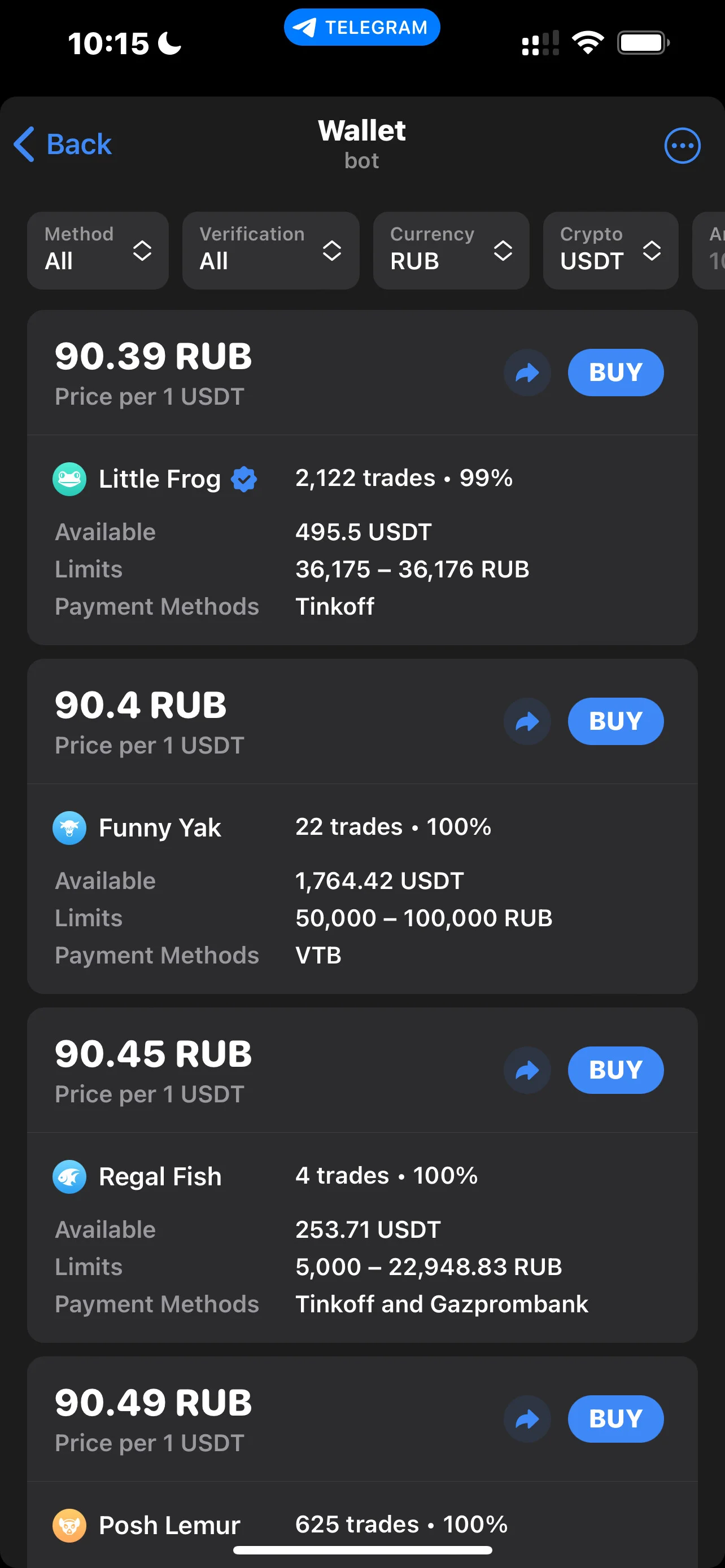Image resolution: width=725 pixels, height=1568 pixels.
Task: Open the three-dots more options menu
Action: point(682,146)
